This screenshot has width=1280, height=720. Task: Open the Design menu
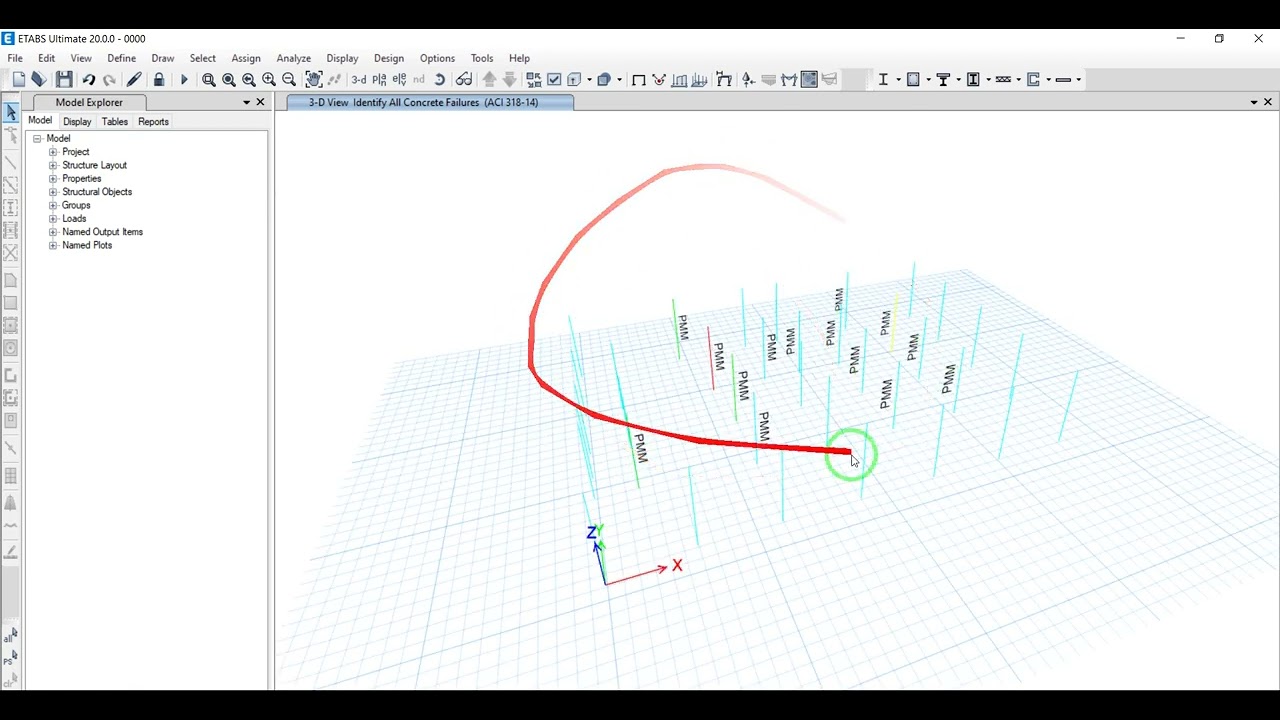[389, 58]
